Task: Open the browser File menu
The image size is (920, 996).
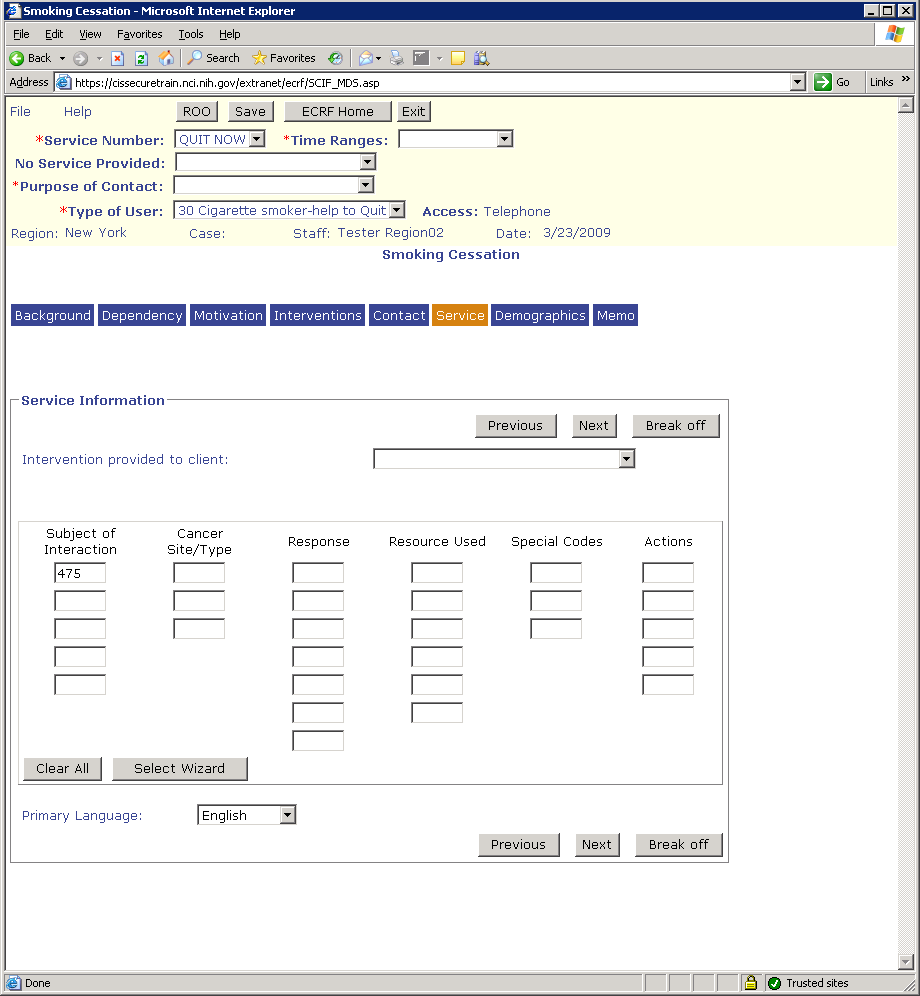Action: (x=21, y=34)
